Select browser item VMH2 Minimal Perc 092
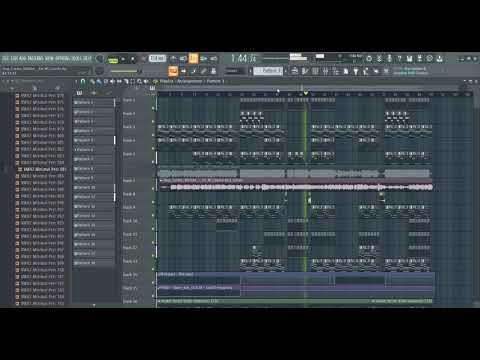480x360 pixels. pos(40,216)
